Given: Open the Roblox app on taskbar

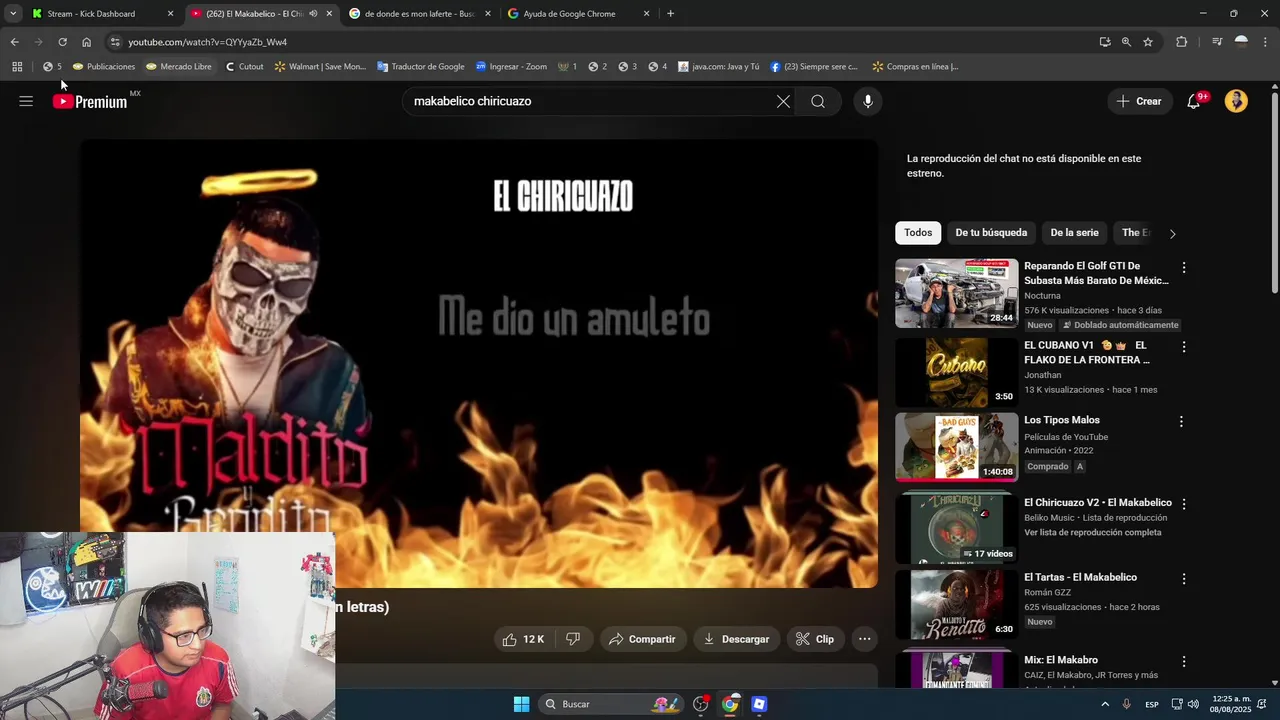Looking at the screenshot, I should (x=759, y=704).
